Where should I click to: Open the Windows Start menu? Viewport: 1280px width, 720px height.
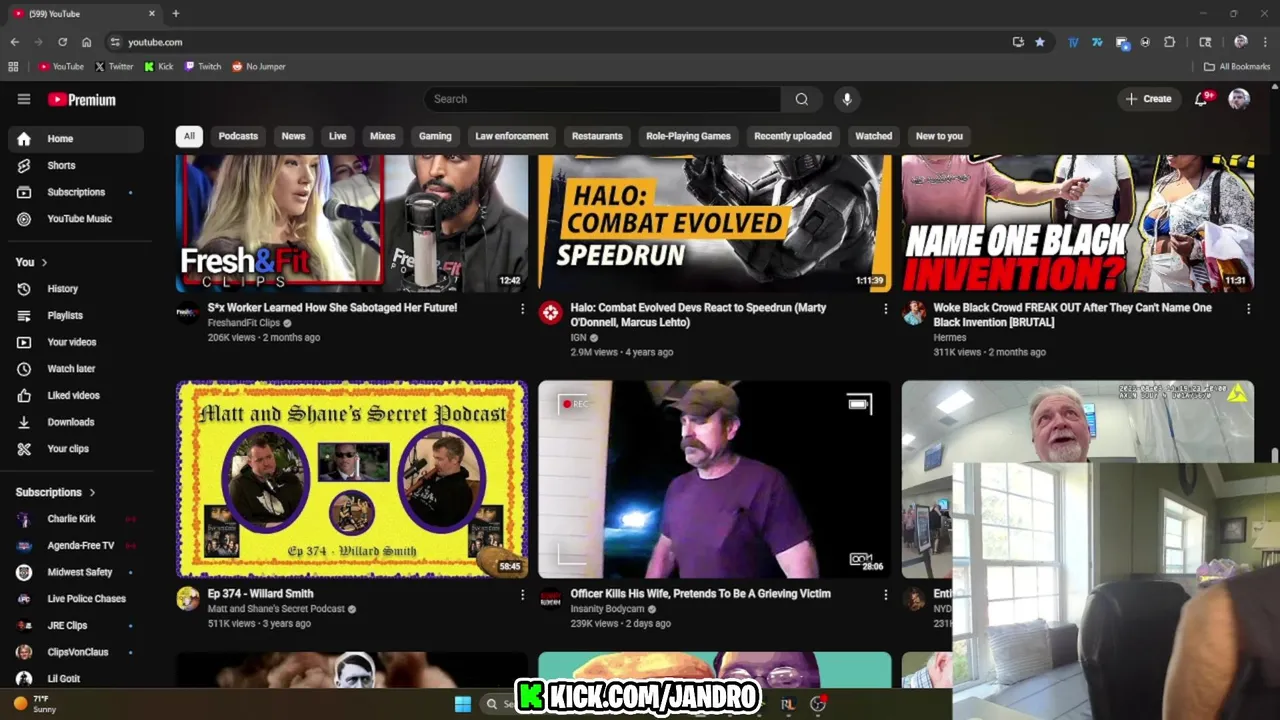[463, 704]
